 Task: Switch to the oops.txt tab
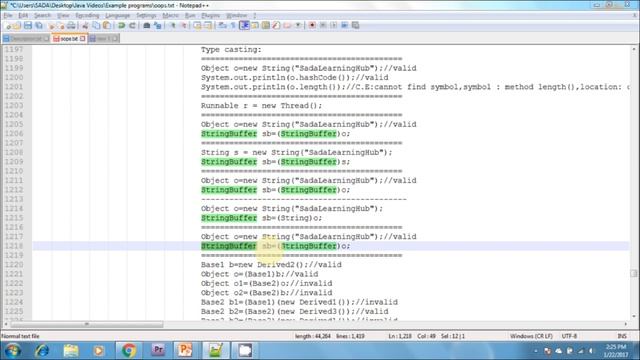point(69,38)
